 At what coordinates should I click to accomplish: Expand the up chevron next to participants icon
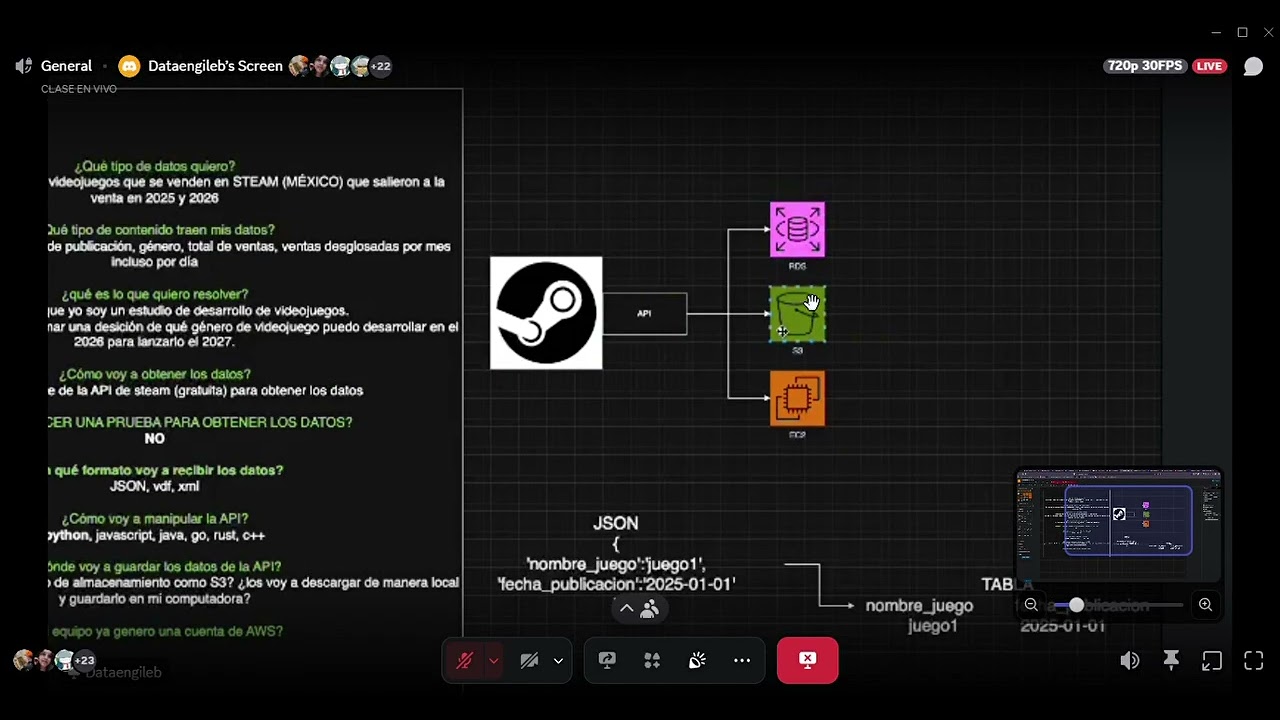tap(626, 608)
